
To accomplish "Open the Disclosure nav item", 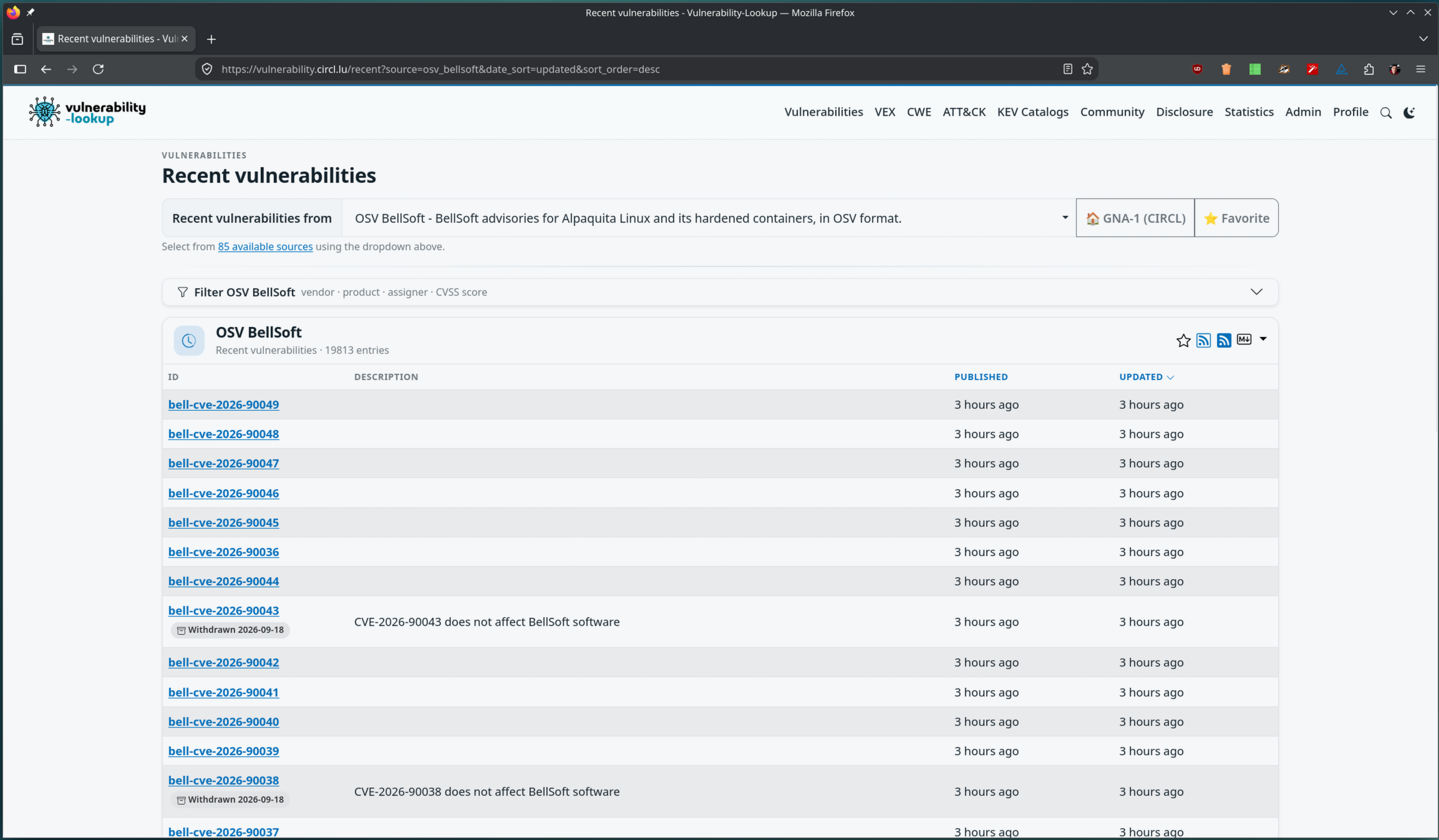I will pos(1184,112).
